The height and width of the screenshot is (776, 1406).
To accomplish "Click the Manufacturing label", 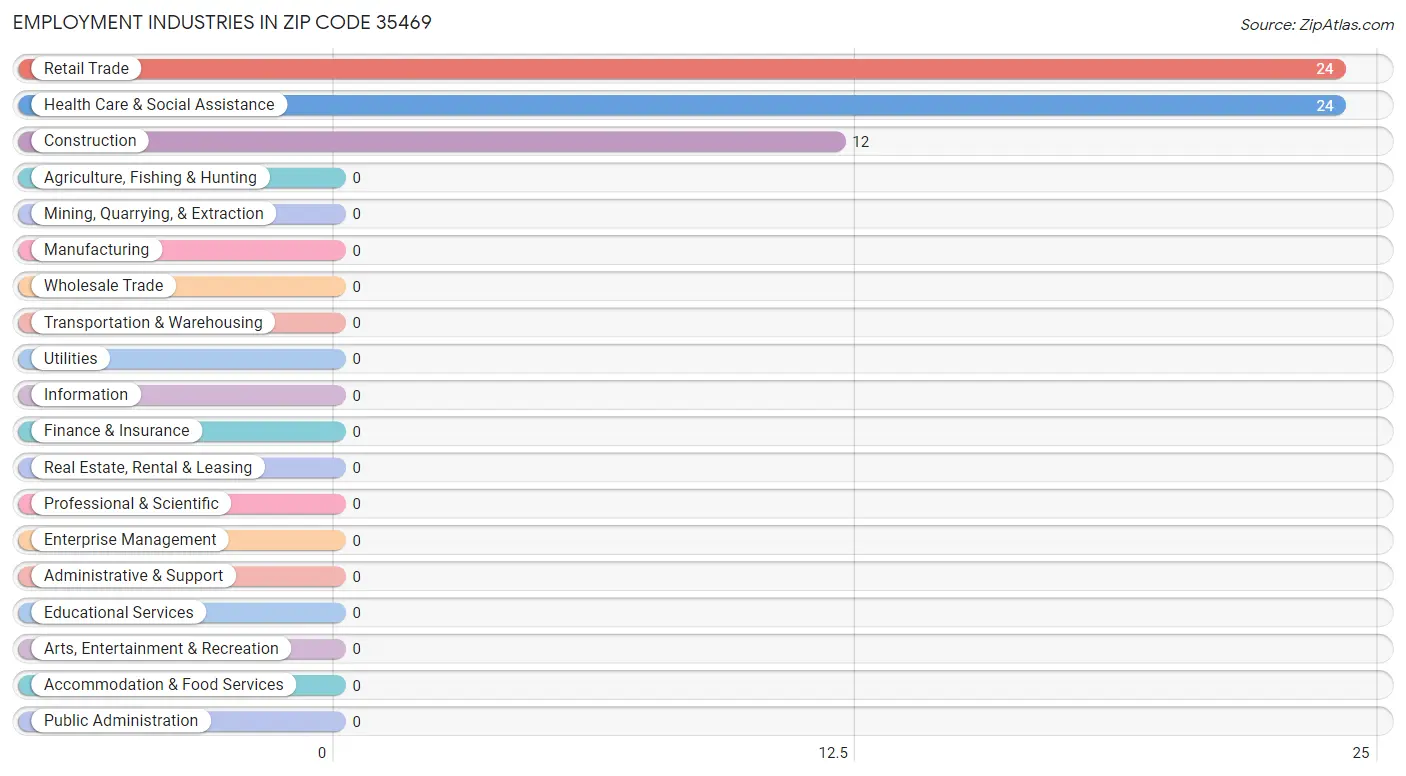I will [96, 249].
